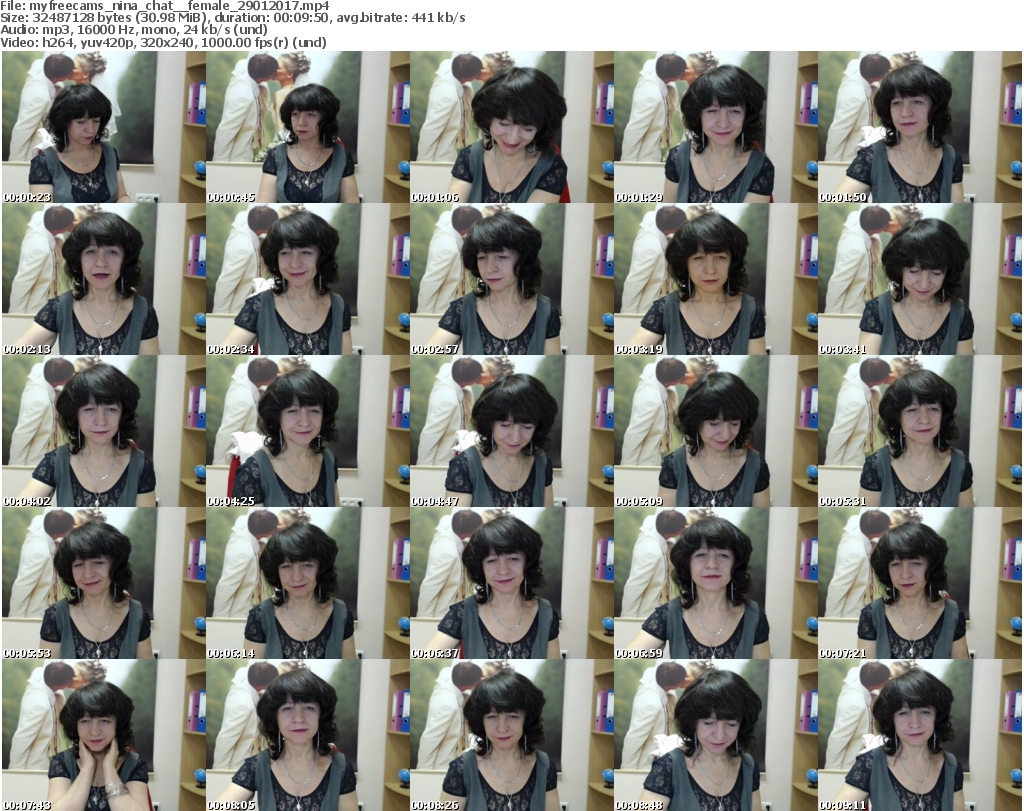Choose the thumbnail frame stamped 00:06:59
This screenshot has height=811, width=1024.
716,583
